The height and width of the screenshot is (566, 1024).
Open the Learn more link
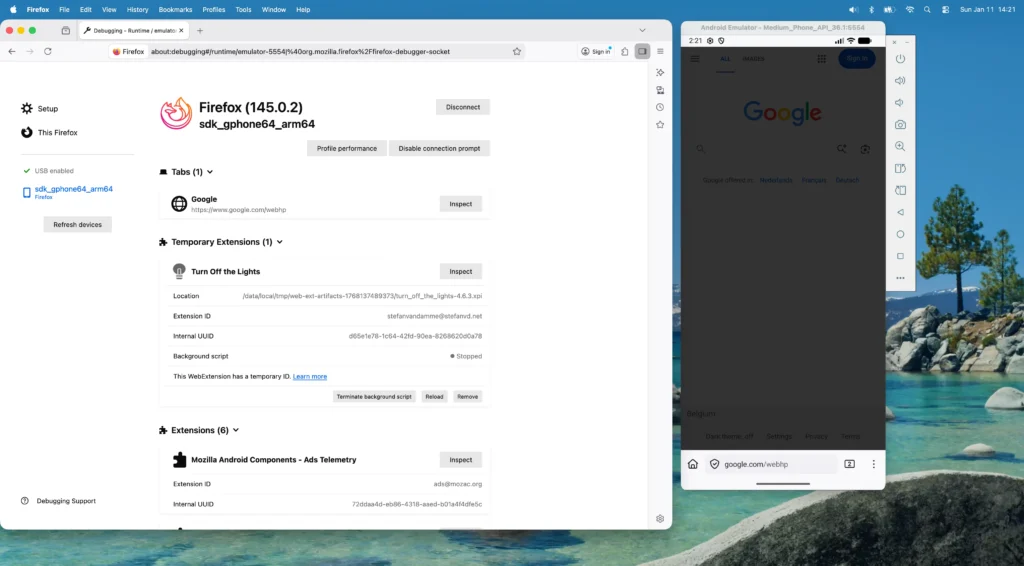[310, 377]
